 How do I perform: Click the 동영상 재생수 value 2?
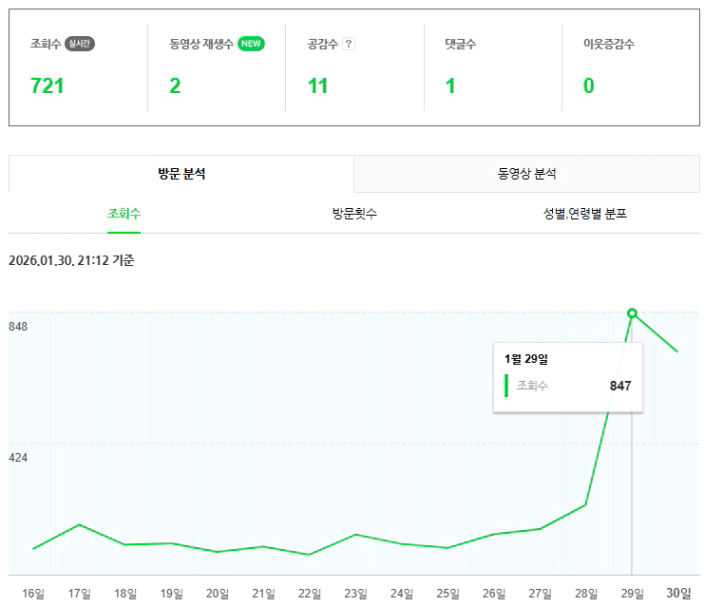pyautogui.click(x=175, y=86)
